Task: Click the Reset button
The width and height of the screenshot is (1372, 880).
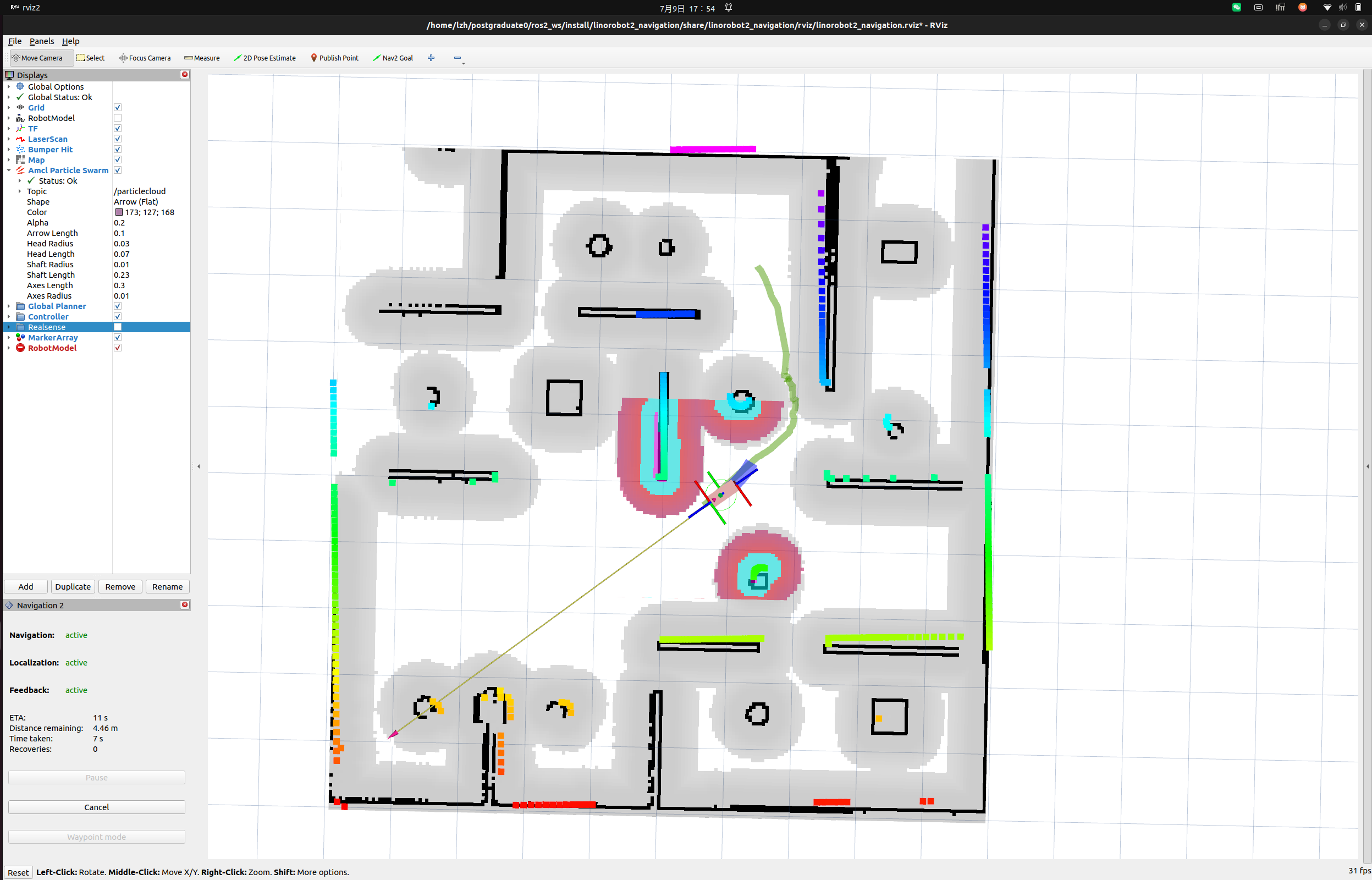Action: (x=18, y=872)
